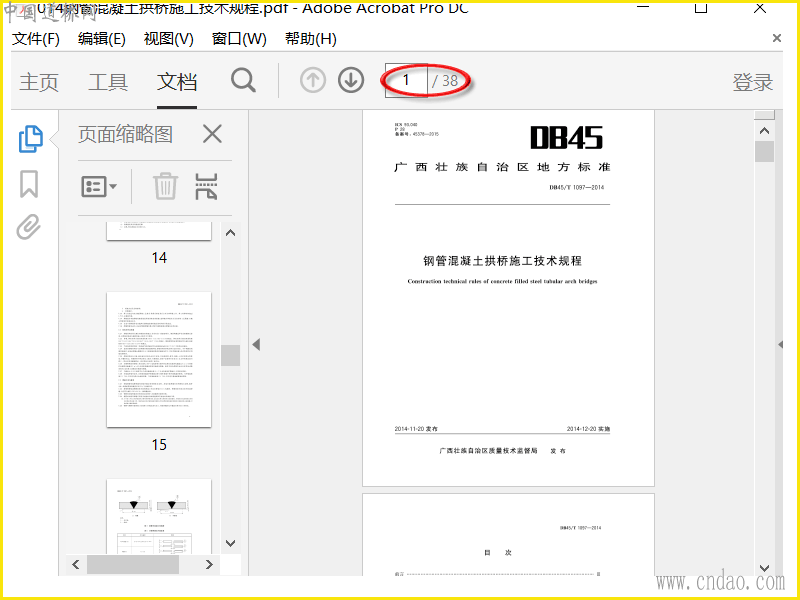800x600 pixels.
Task: Click the DB45 heading on page one
Action: 566,138
